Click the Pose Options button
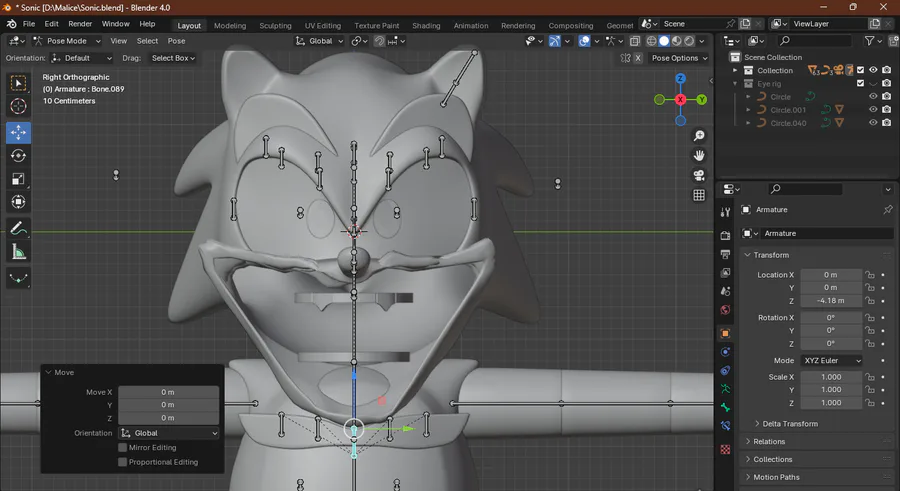The image size is (900, 491). (x=678, y=58)
